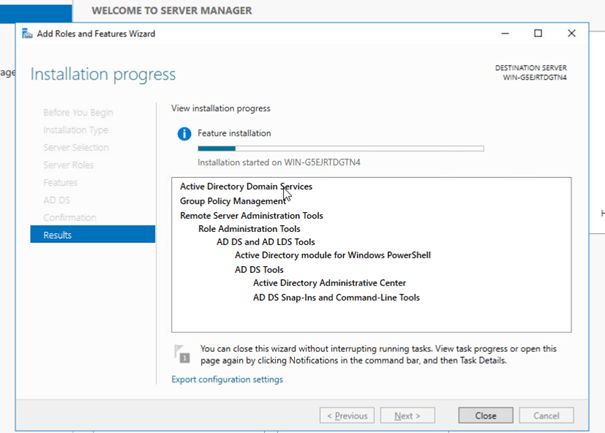Go to the Before You Begin step
This screenshot has width=605, height=433.
click(78, 112)
